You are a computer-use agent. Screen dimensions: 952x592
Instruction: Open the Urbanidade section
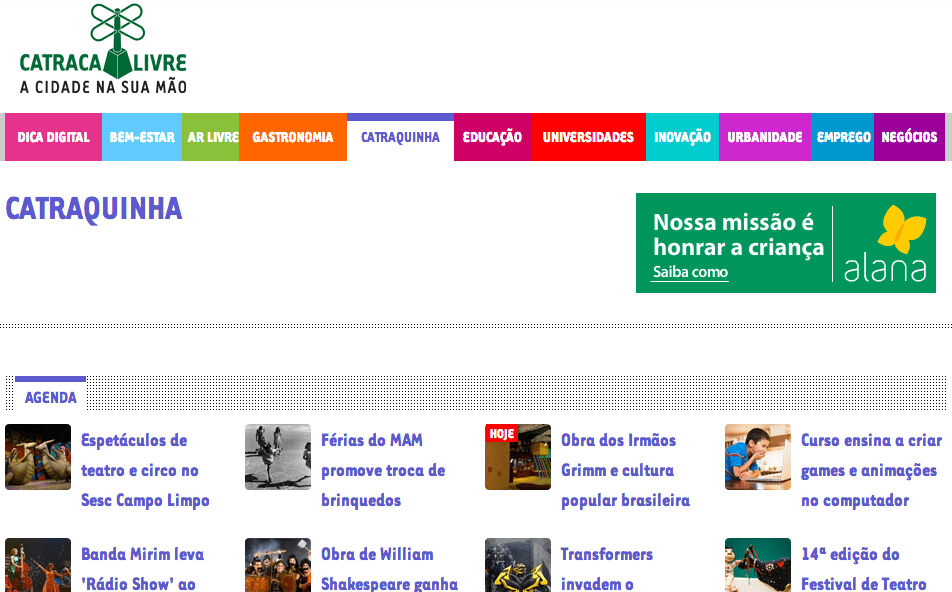click(x=765, y=137)
